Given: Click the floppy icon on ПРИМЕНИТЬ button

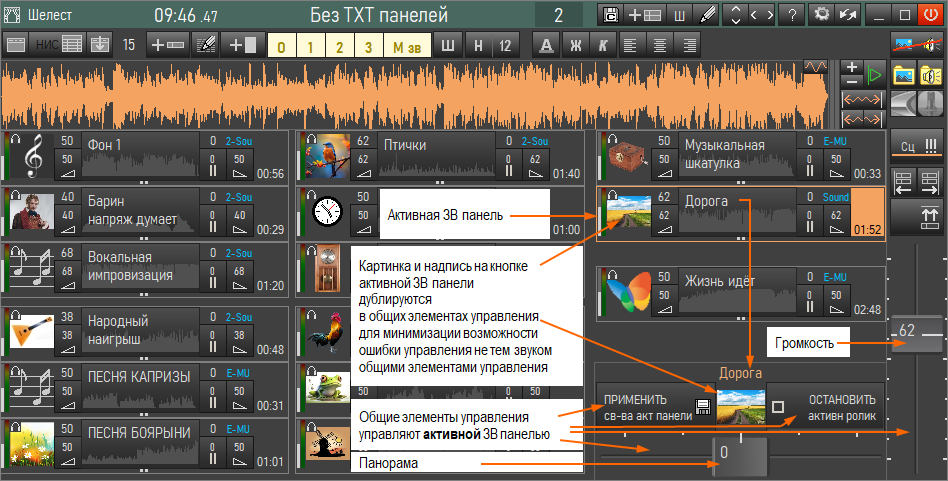Looking at the screenshot, I should [x=703, y=407].
